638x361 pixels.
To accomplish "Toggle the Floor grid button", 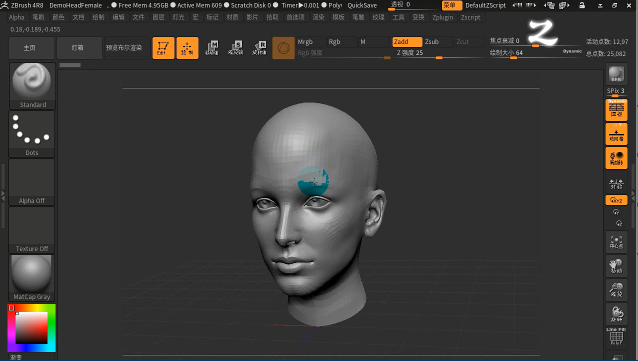I will (616, 134).
